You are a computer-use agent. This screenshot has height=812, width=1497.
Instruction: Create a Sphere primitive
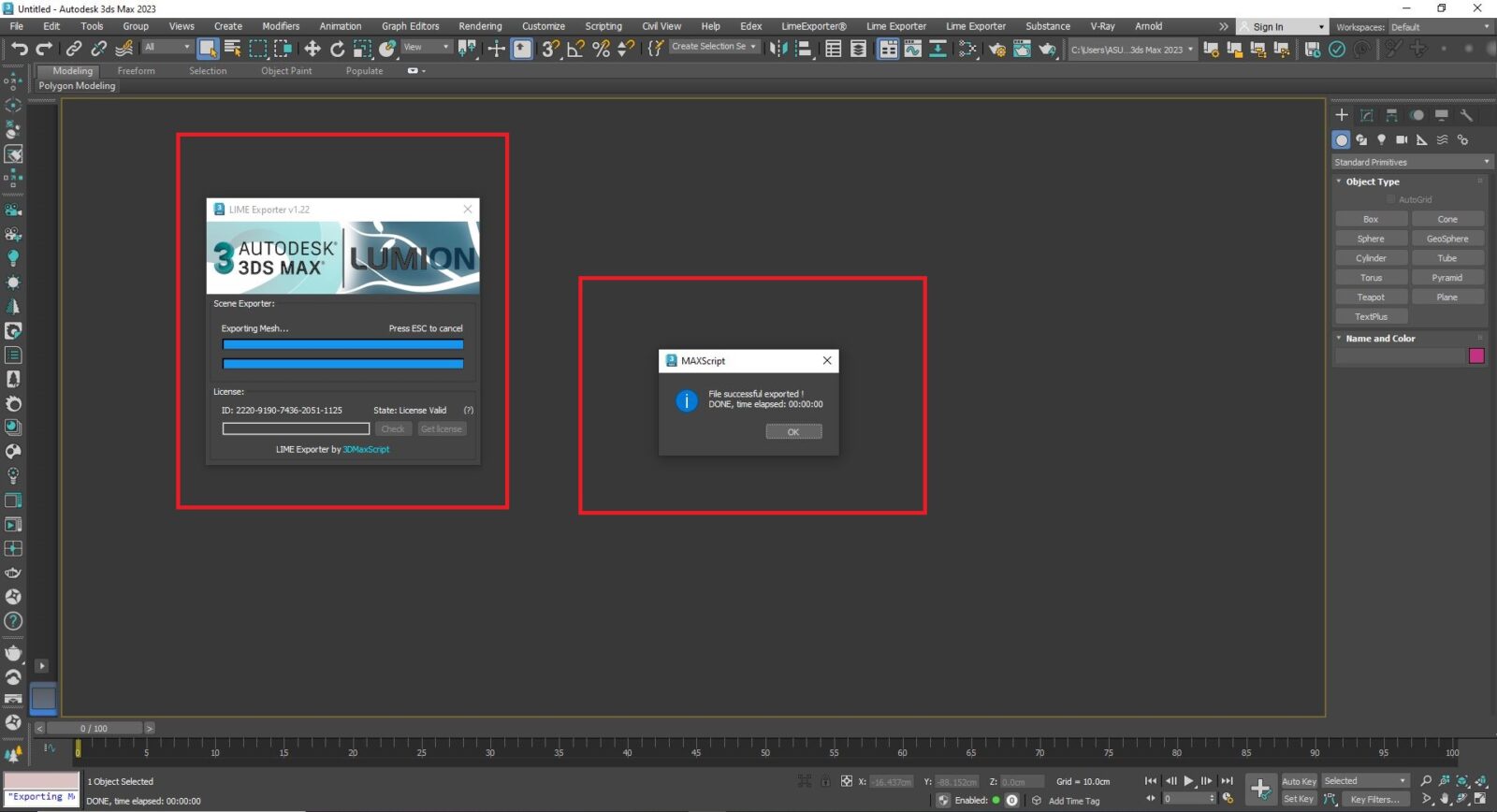pyautogui.click(x=1371, y=239)
